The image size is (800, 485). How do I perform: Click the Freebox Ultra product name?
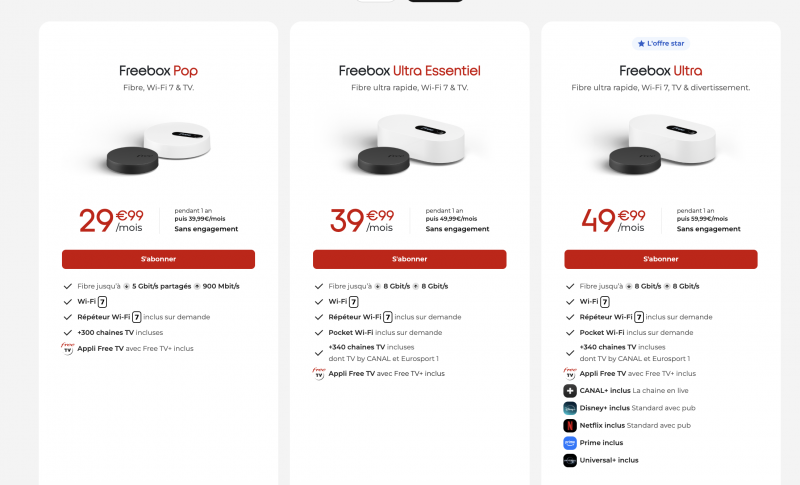(660, 71)
